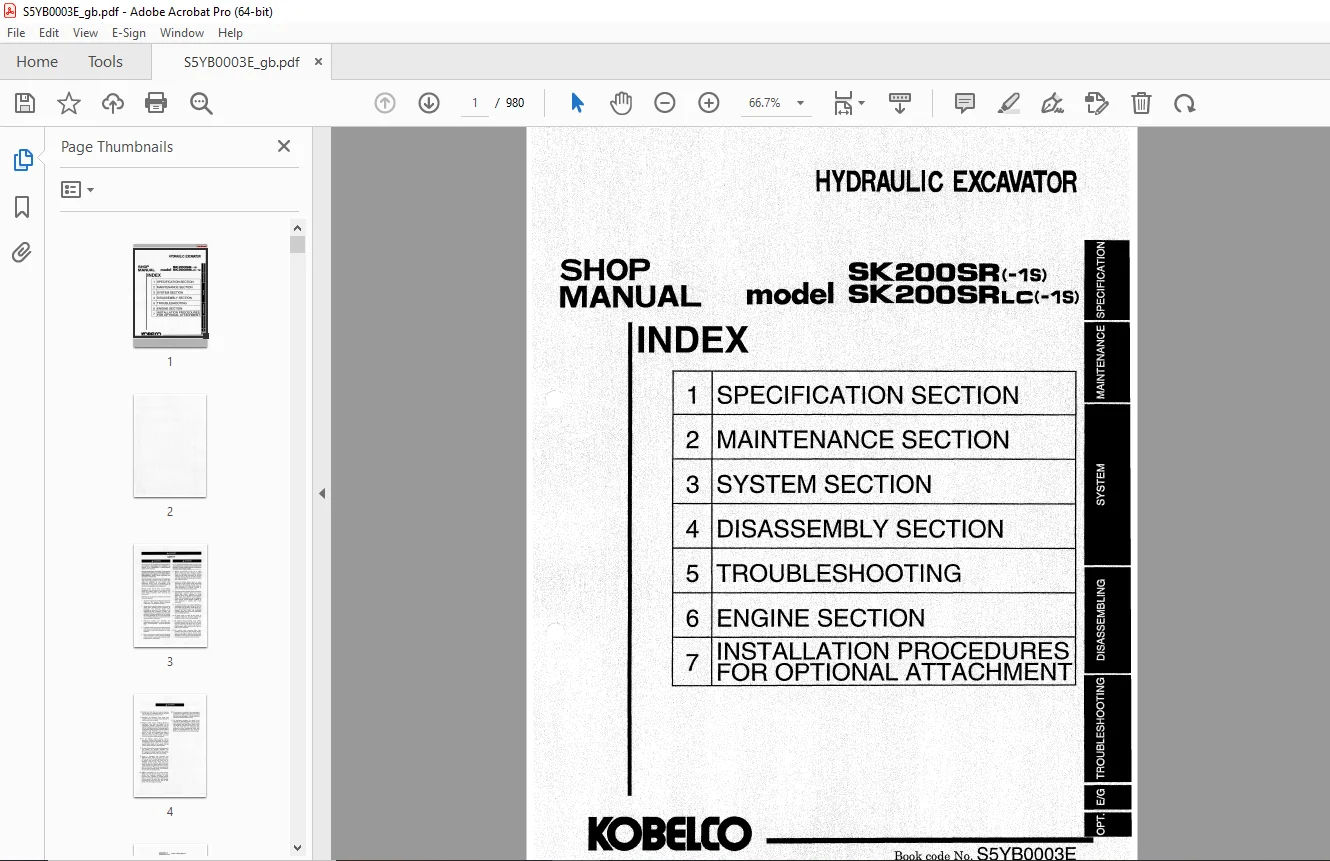The height and width of the screenshot is (861, 1330).
Task: Open the Page Thumbnails pane icon
Action: pos(22,160)
